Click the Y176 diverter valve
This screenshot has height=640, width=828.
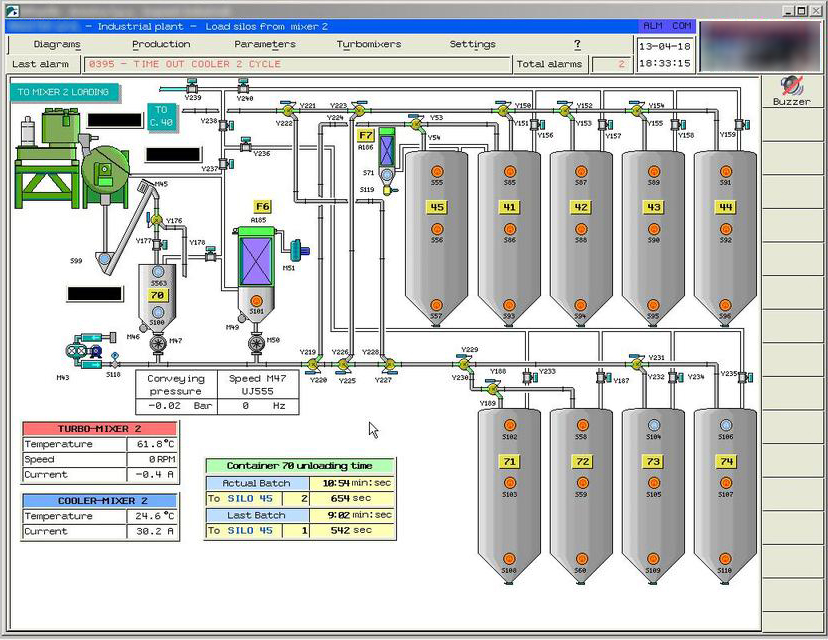pos(157,219)
